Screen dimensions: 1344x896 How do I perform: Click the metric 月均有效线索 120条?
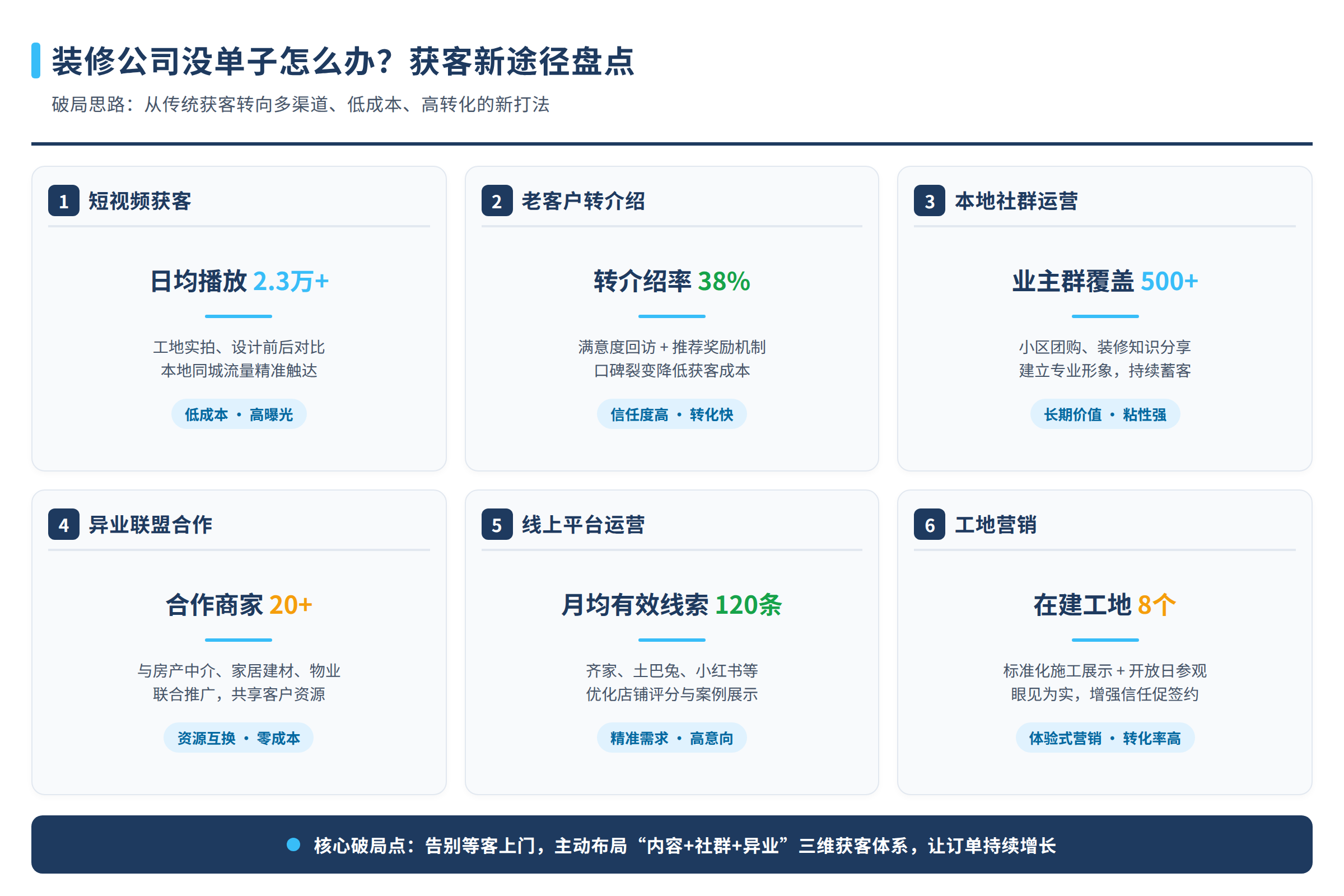click(671, 605)
